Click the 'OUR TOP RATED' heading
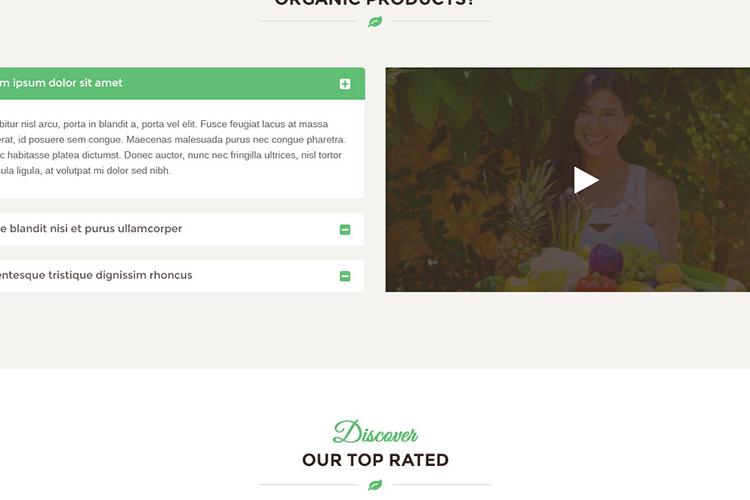Image resolution: width=750 pixels, height=500 pixels. pos(375,460)
